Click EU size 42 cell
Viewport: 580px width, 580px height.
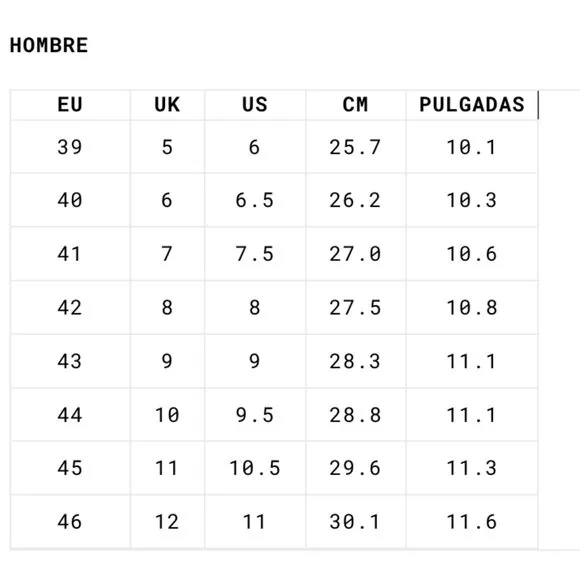tap(70, 308)
